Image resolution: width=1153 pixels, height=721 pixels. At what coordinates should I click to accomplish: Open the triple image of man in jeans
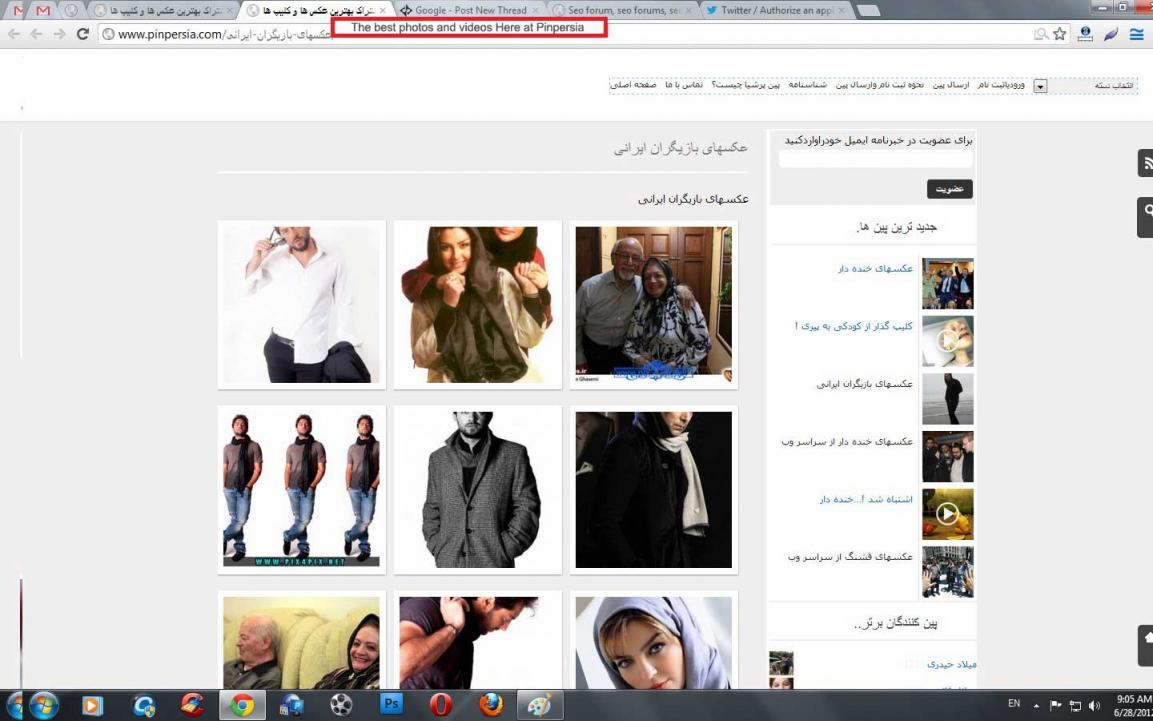(x=301, y=489)
